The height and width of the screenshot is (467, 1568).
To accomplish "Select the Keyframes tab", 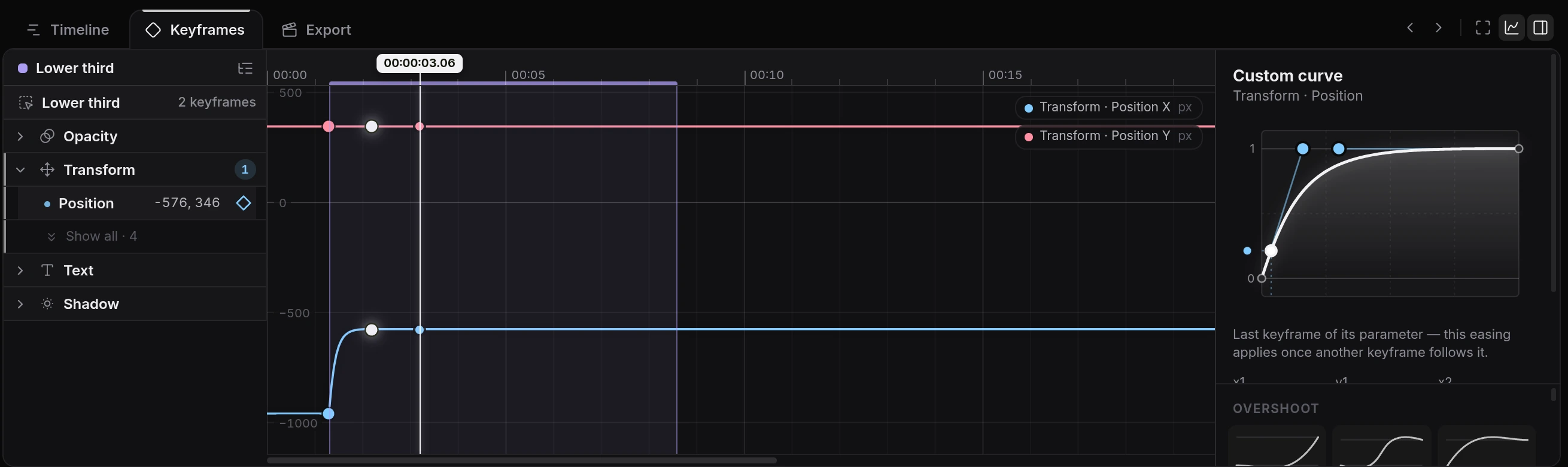I will [x=195, y=29].
